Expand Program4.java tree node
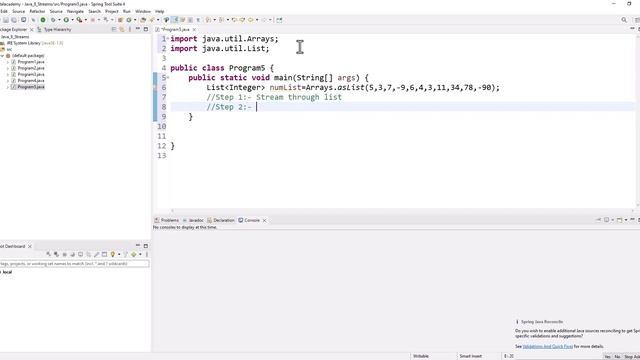Image resolution: width=640 pixels, height=360 pixels. click(x=8, y=81)
